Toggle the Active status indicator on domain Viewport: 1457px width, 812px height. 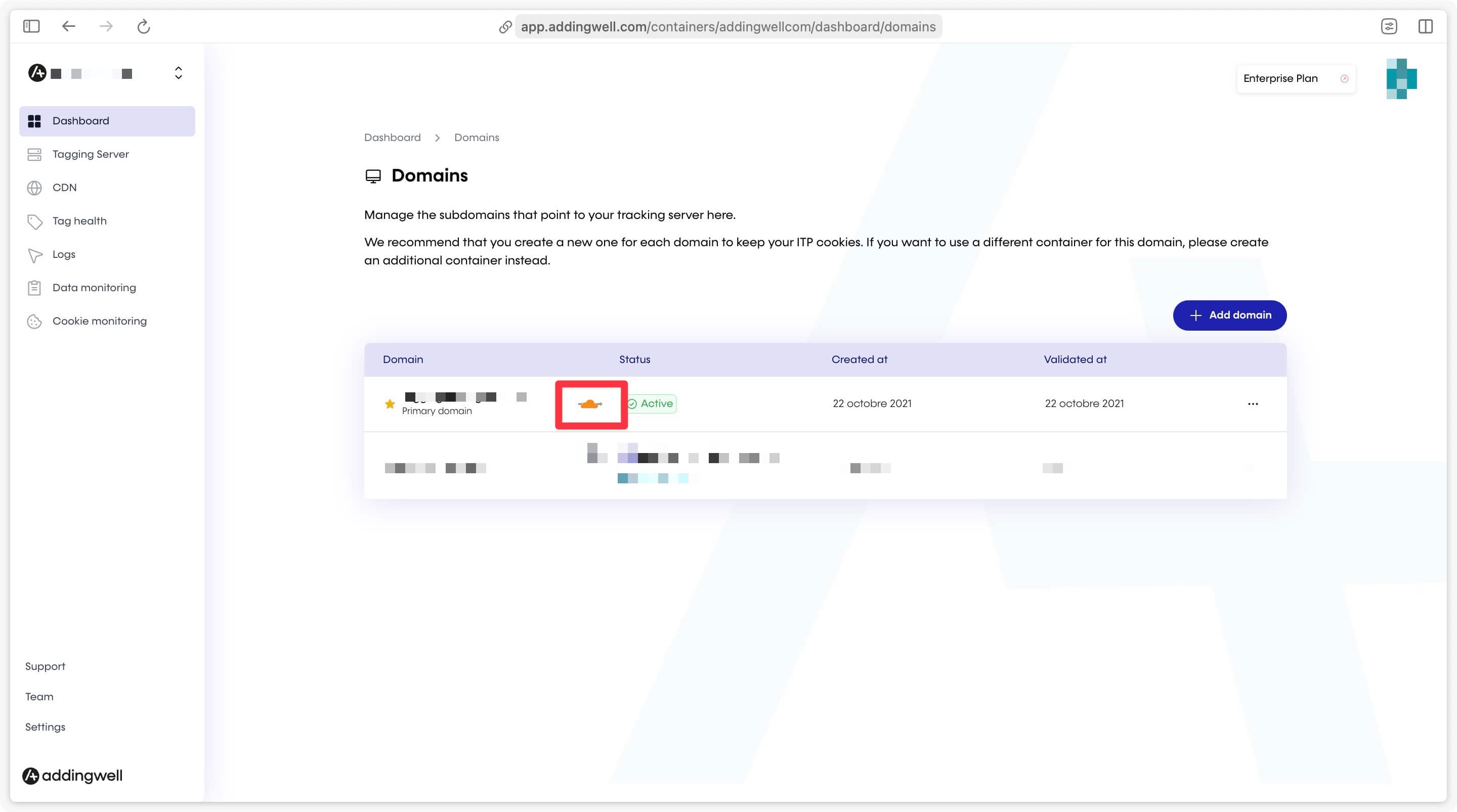coord(649,403)
